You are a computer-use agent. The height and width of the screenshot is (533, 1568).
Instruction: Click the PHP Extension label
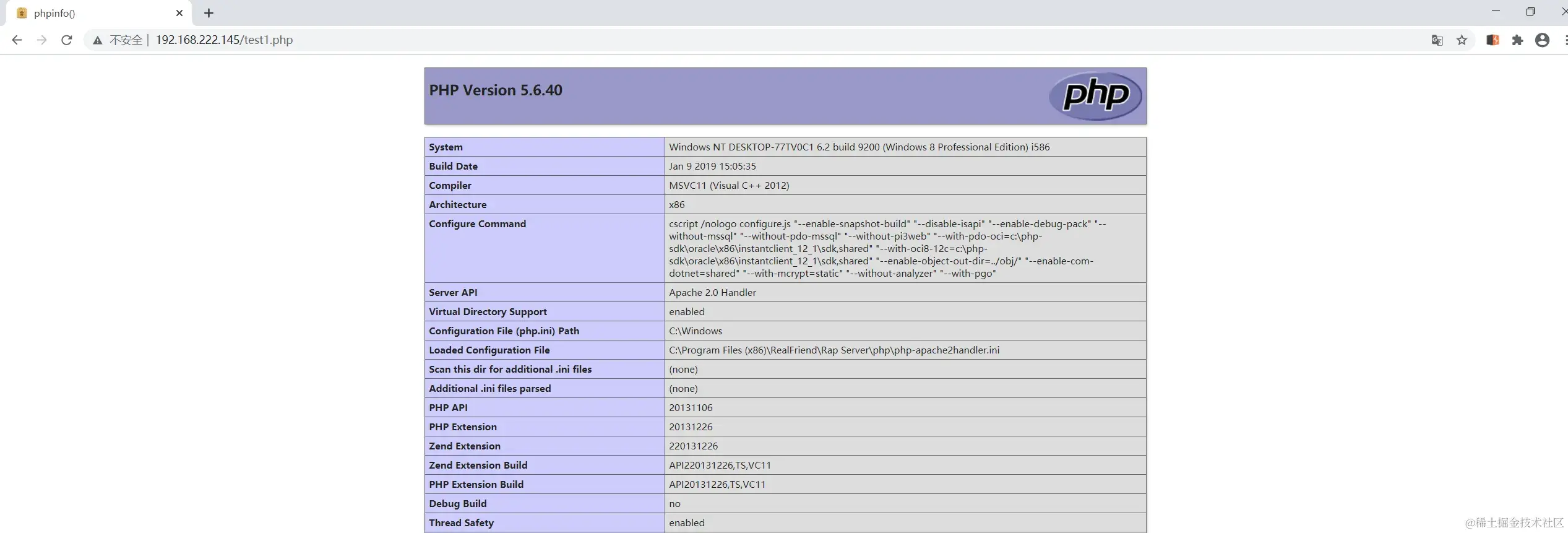click(463, 427)
